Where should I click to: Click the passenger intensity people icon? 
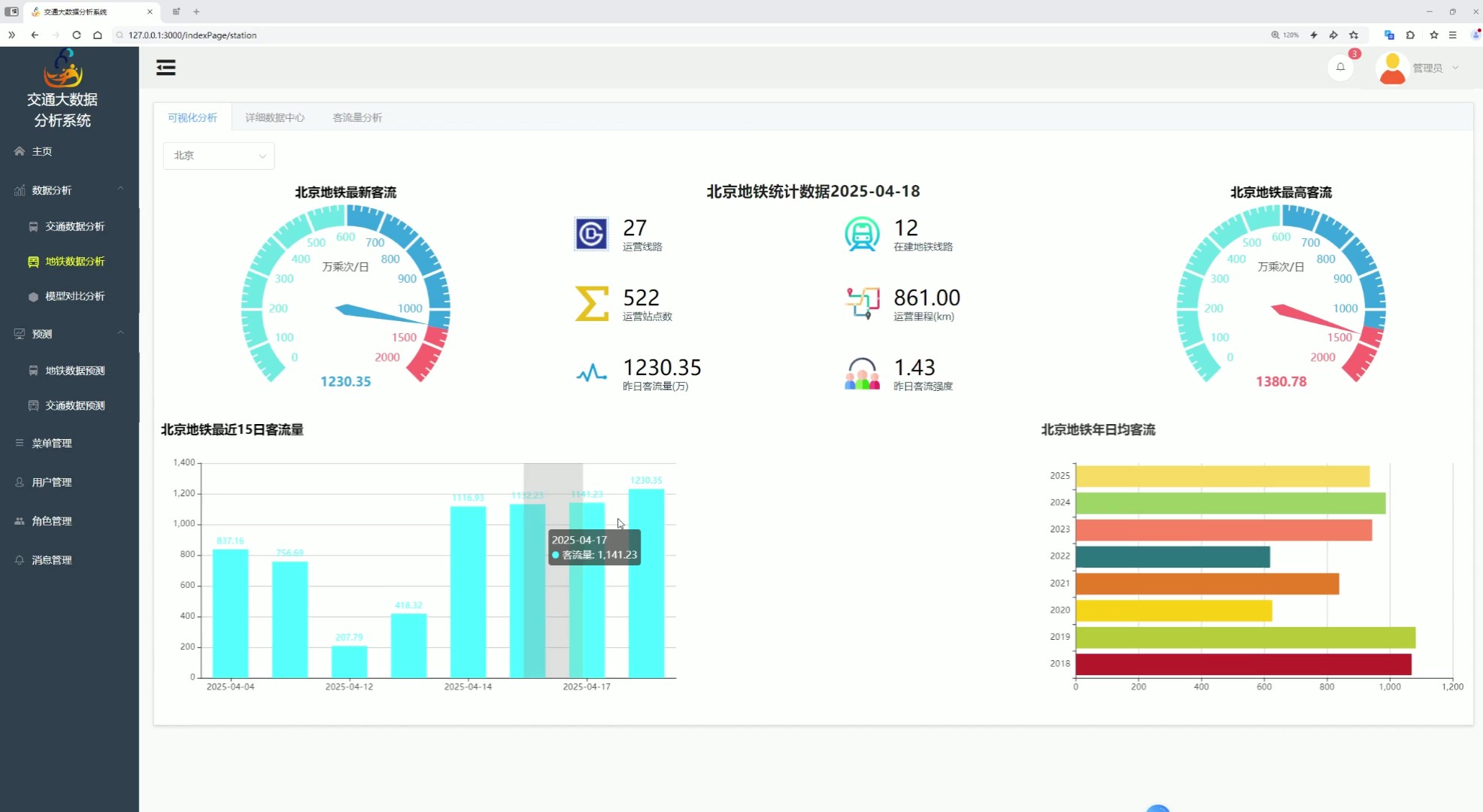click(x=862, y=374)
